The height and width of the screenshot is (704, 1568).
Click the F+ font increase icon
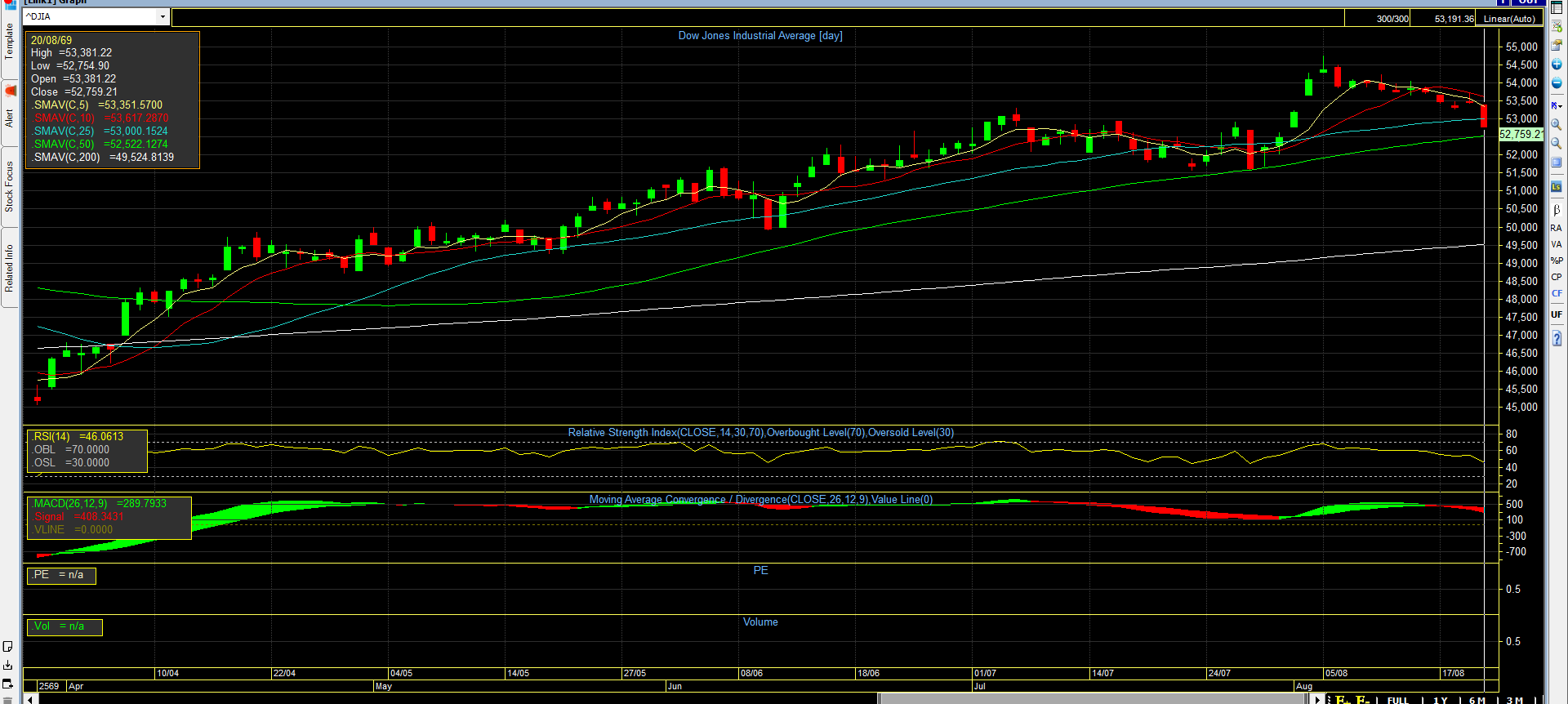click(x=1343, y=700)
